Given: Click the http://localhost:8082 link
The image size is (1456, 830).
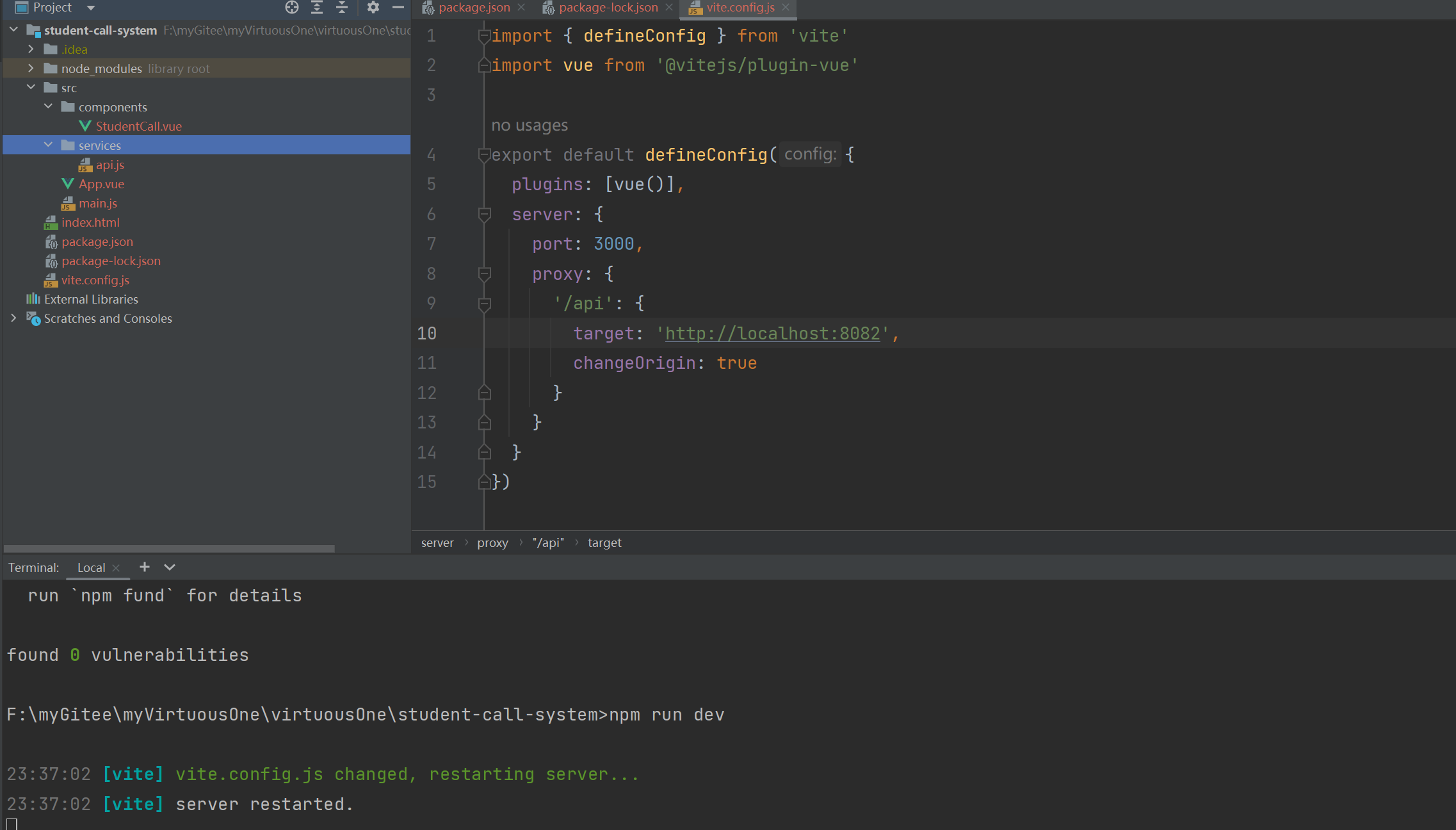Looking at the screenshot, I should point(772,334).
